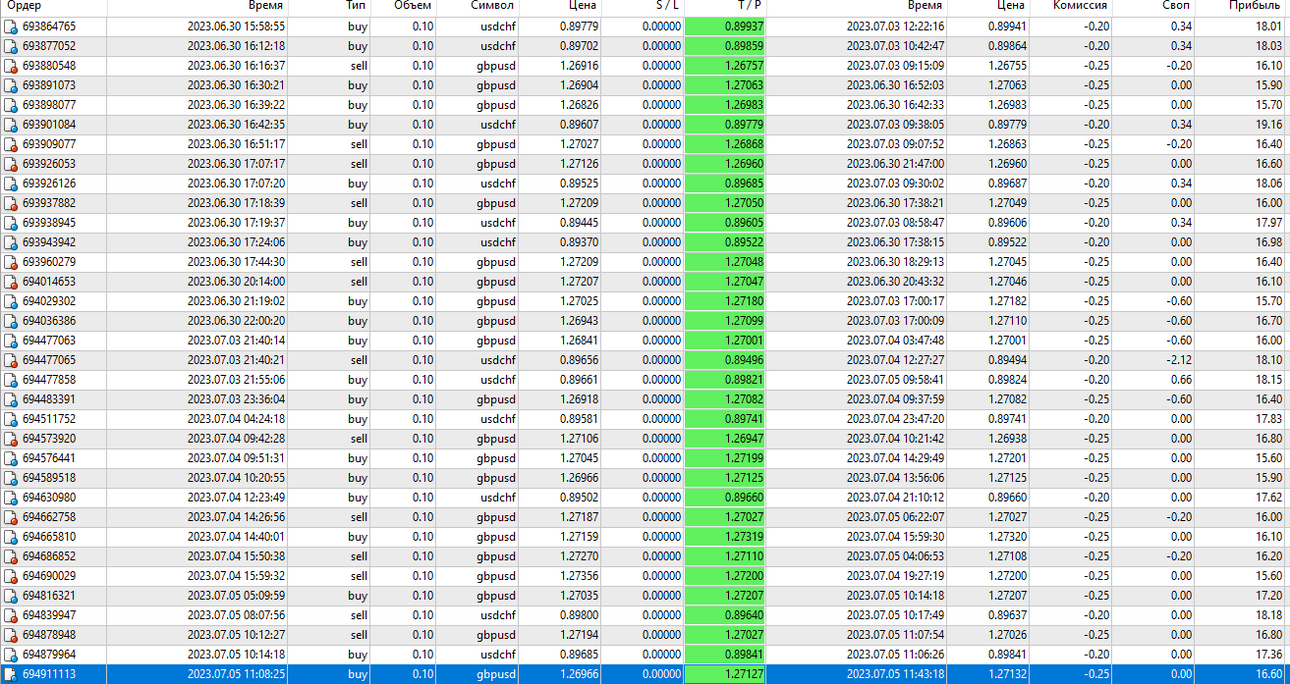The image size is (1290, 684).
Task: Click the order icon beside 694511752
Action: click(x=11, y=419)
